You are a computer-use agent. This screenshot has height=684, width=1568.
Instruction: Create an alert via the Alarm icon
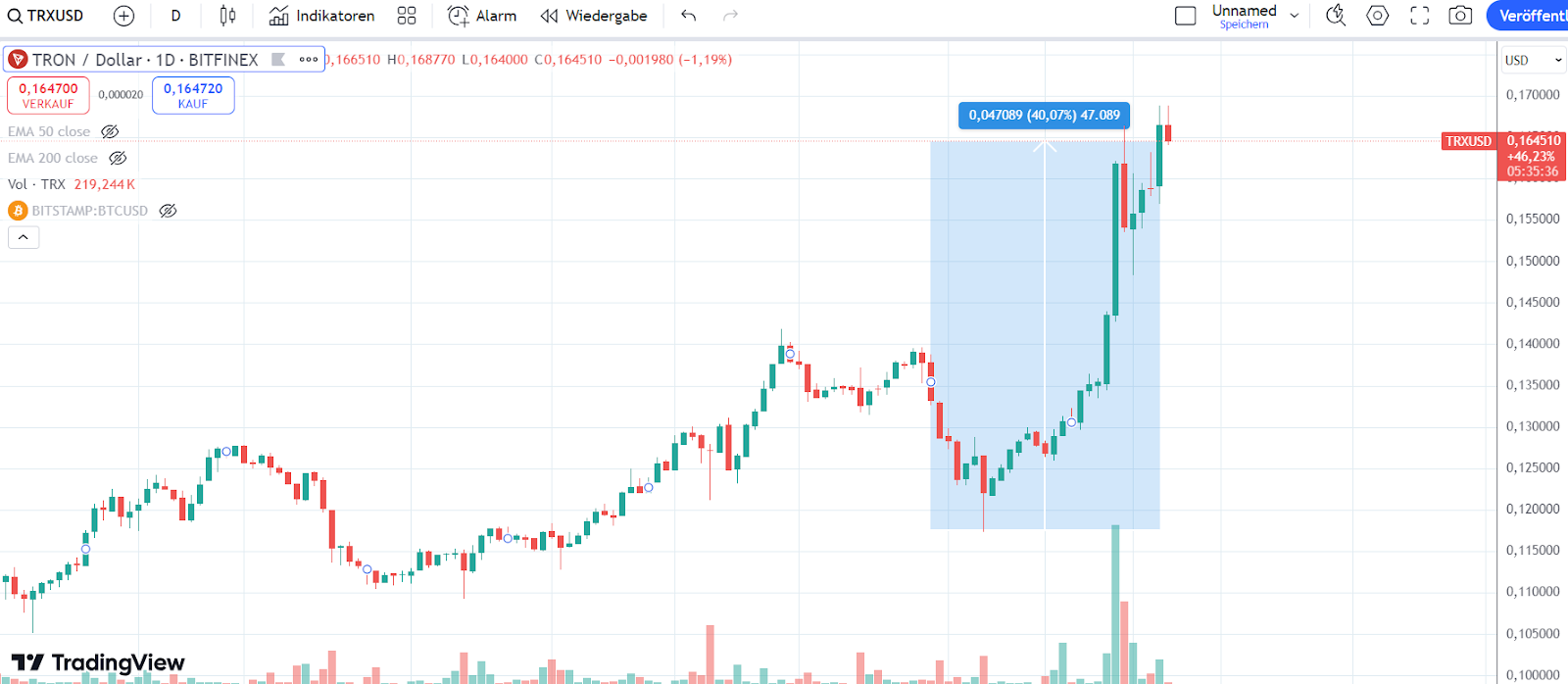click(479, 16)
